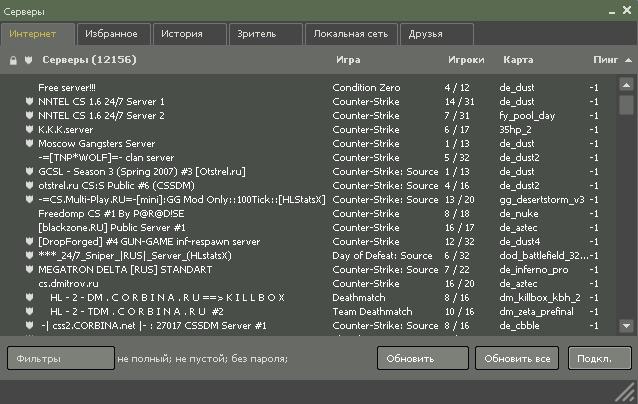Click the shield secure column header icon
Viewport: 638px width, 404px height.
pyautogui.click(x=28, y=60)
